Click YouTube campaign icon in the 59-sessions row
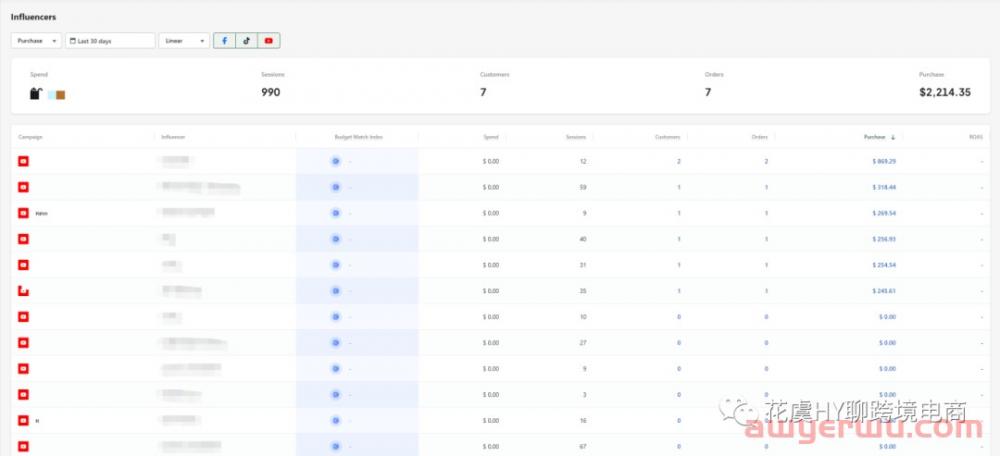 (x=24, y=188)
